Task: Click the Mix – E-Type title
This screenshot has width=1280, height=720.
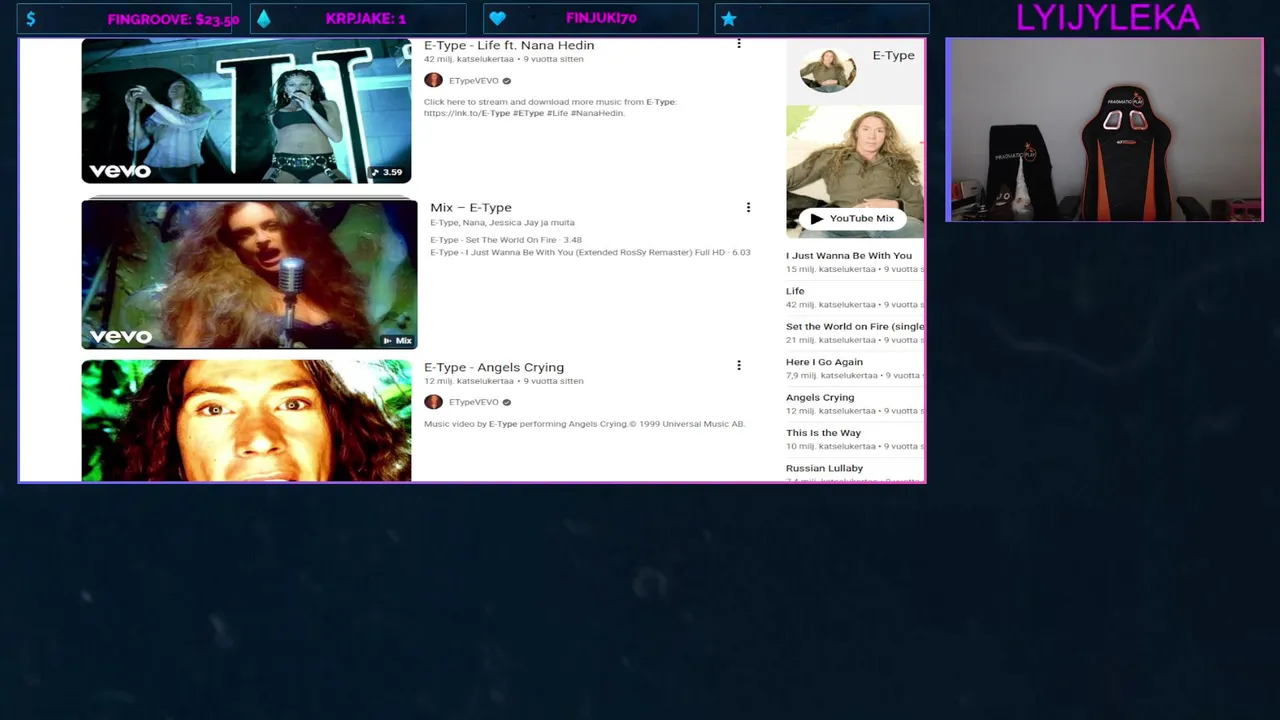Action: pyautogui.click(x=471, y=207)
